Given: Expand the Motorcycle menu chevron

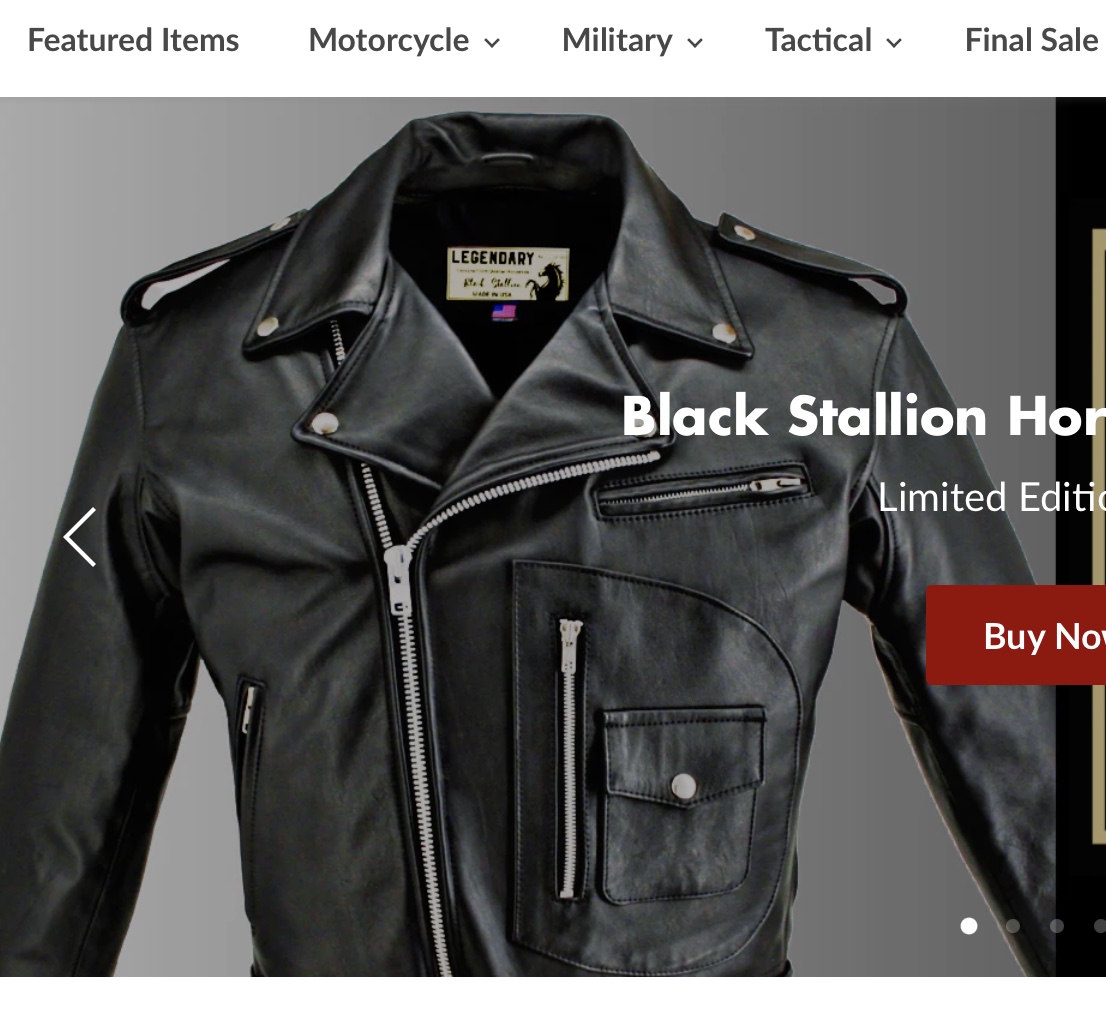Looking at the screenshot, I should 492,43.
